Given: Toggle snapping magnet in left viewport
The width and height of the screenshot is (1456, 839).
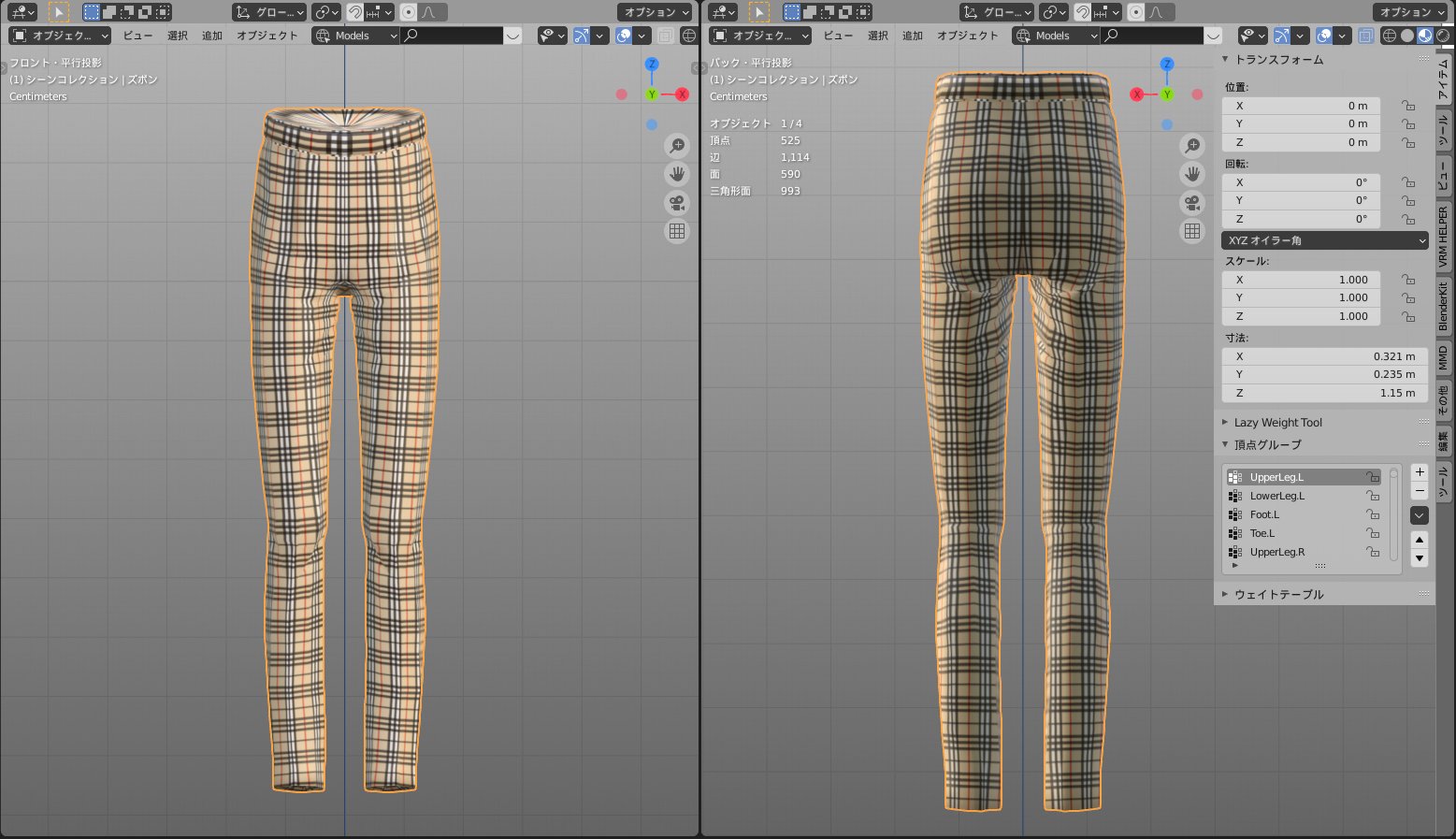Looking at the screenshot, I should click(x=354, y=12).
